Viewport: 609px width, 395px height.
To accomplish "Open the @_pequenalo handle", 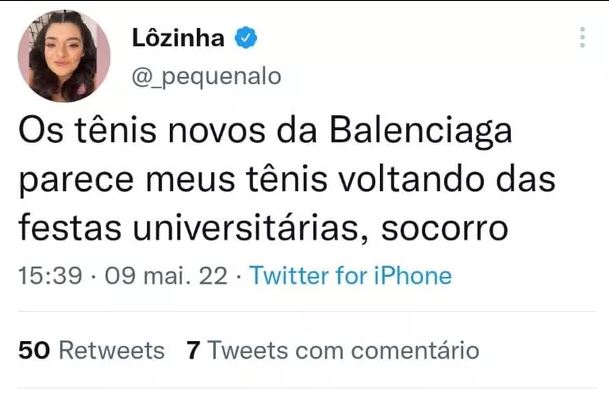I will pyautogui.click(x=207, y=77).
